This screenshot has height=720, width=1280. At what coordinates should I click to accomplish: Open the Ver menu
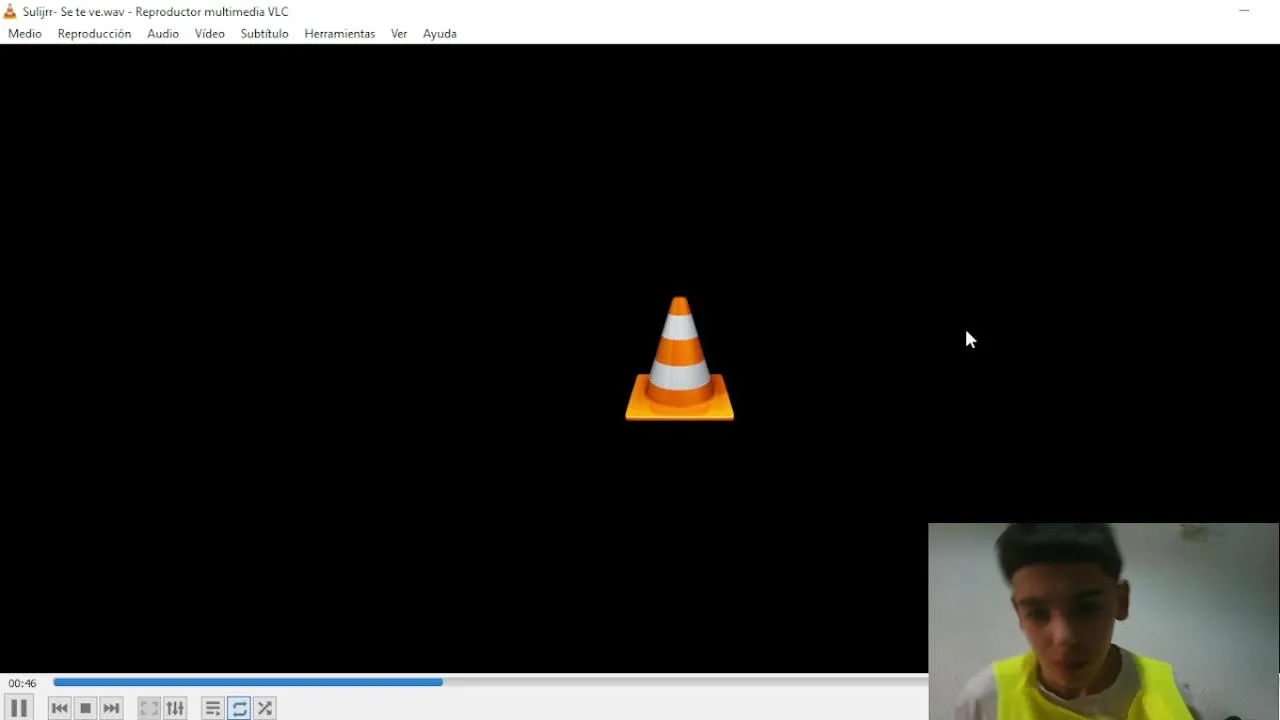point(399,34)
